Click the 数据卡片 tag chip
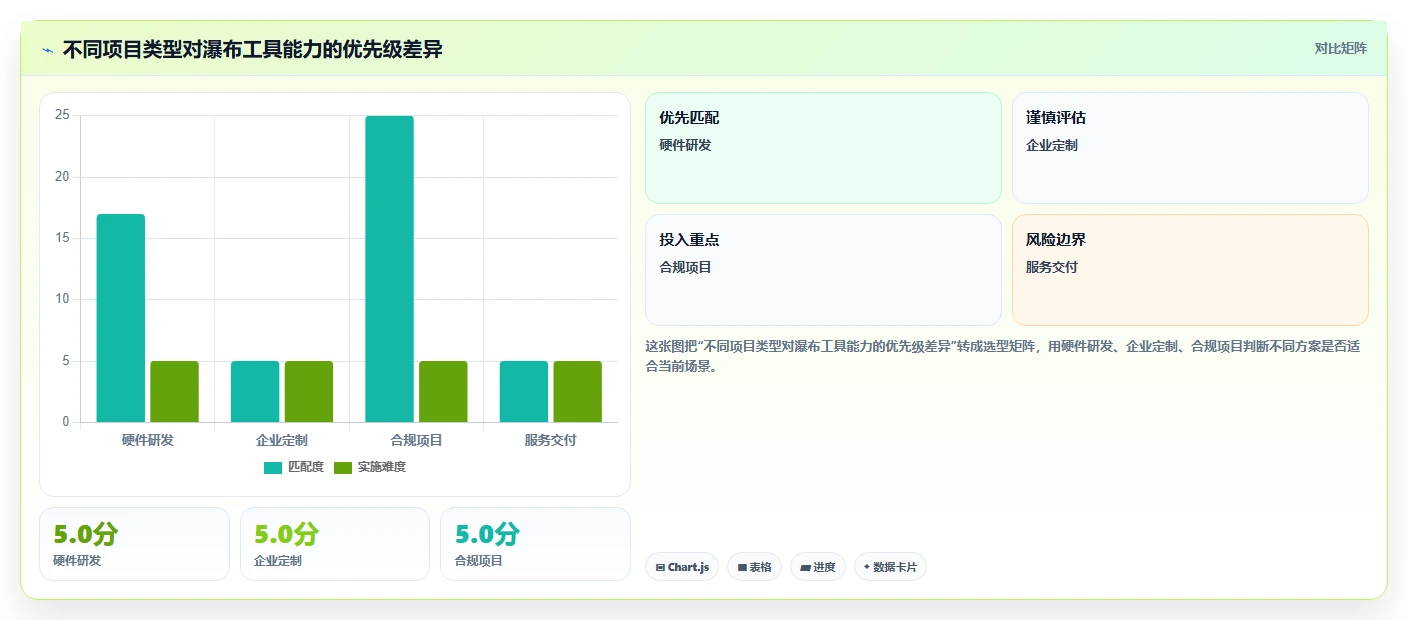This screenshot has width=1408, height=620. pos(890,567)
